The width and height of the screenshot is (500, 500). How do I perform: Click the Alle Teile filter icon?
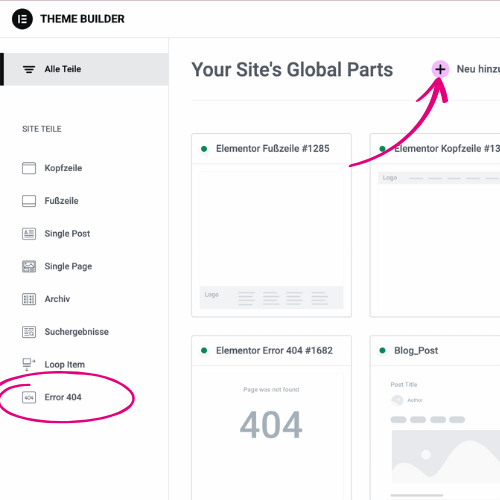[x=29, y=69]
